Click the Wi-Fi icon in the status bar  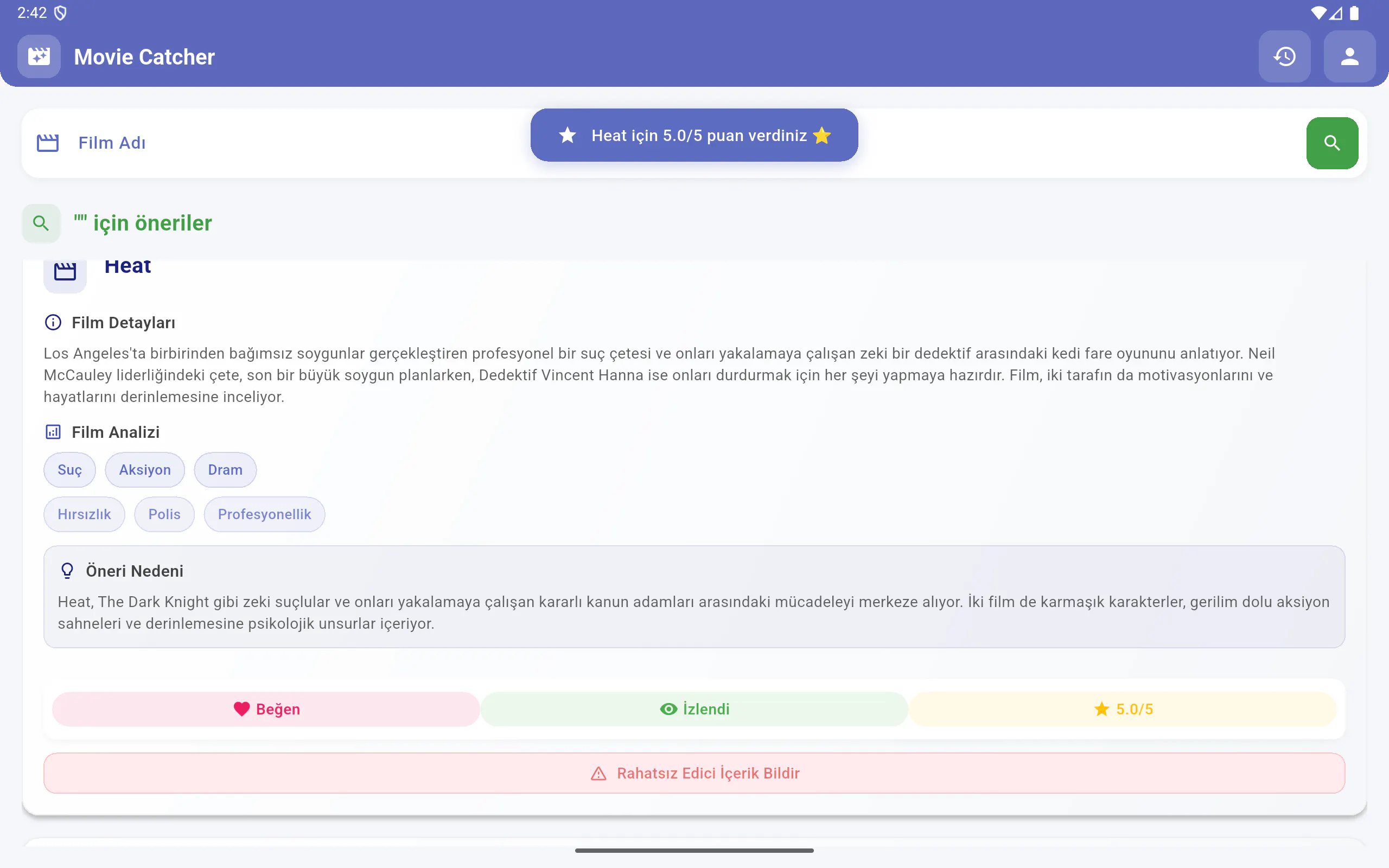pyautogui.click(x=1319, y=12)
